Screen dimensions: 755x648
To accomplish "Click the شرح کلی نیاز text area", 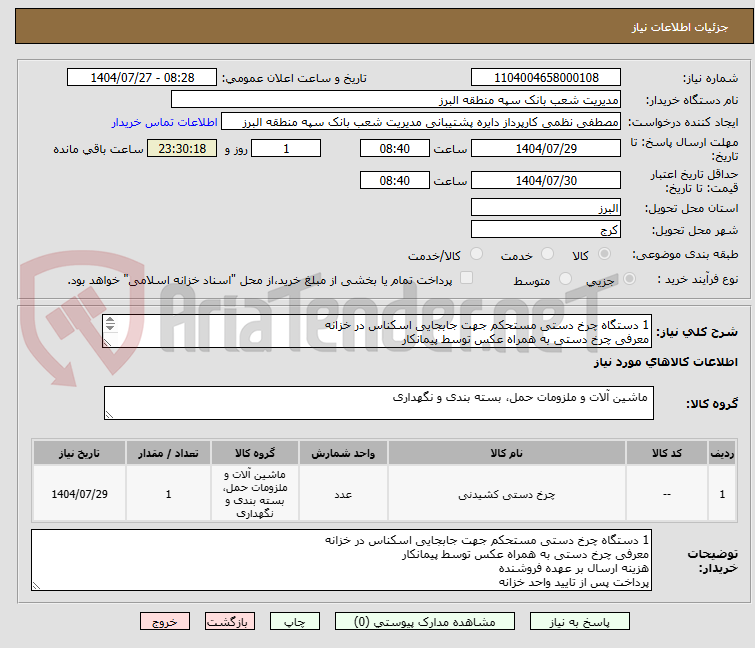I will click(x=377, y=331).
